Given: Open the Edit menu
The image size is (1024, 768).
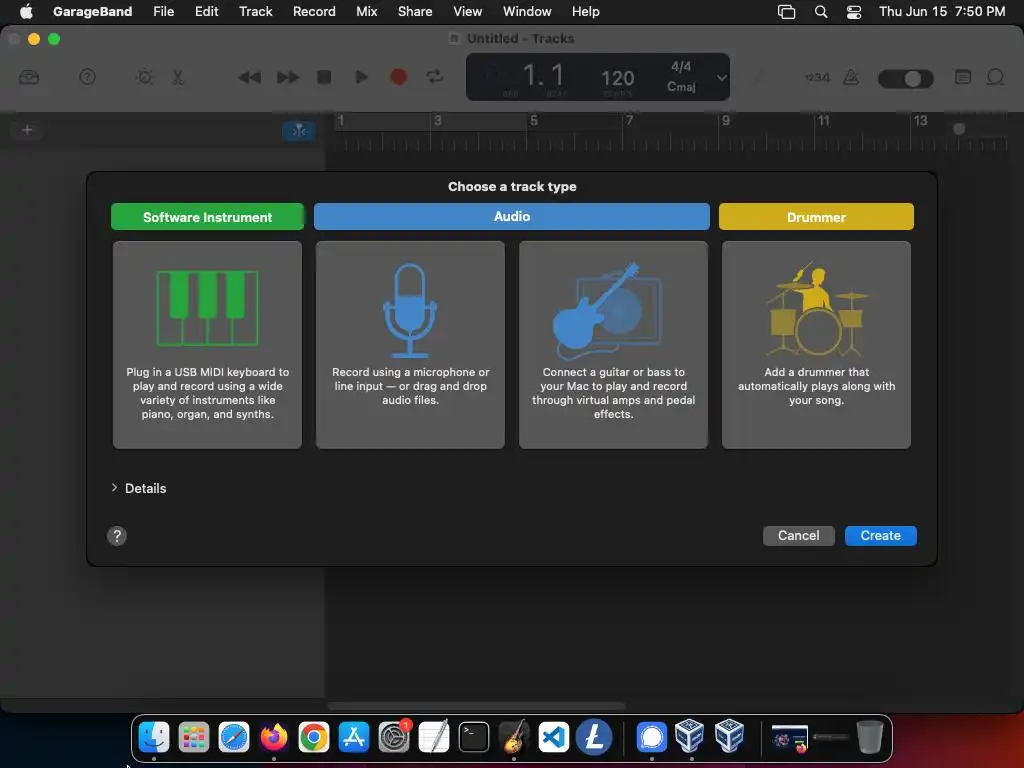Looking at the screenshot, I should 206,11.
